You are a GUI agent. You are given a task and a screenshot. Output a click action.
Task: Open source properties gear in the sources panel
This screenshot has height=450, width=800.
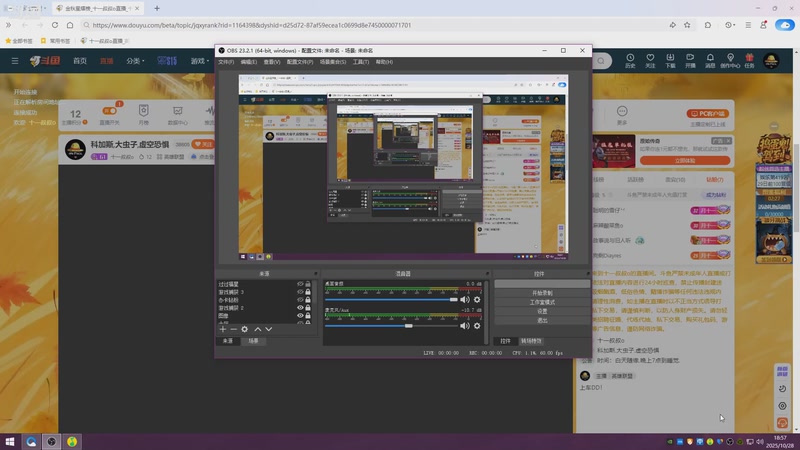[x=244, y=329]
